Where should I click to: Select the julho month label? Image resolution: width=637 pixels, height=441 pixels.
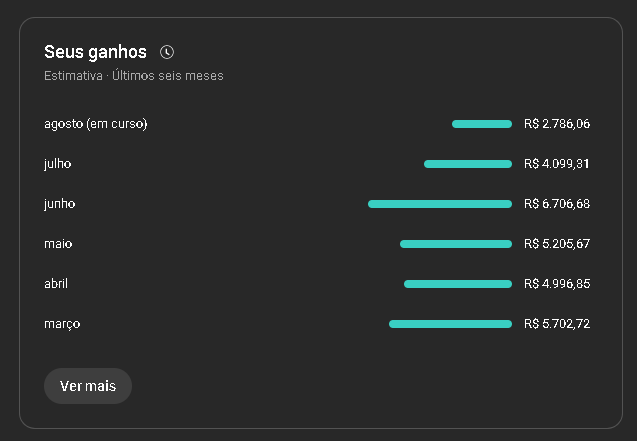point(58,164)
